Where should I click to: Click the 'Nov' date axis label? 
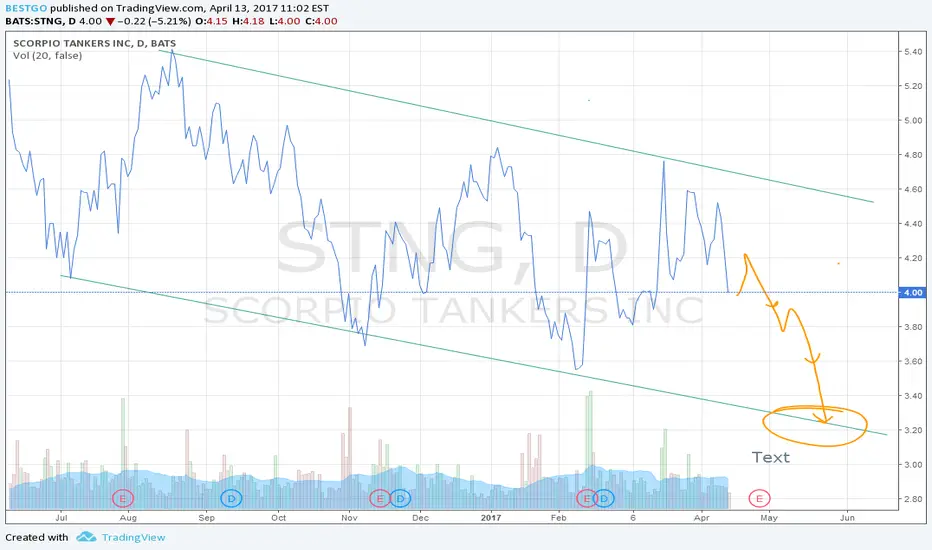click(350, 518)
